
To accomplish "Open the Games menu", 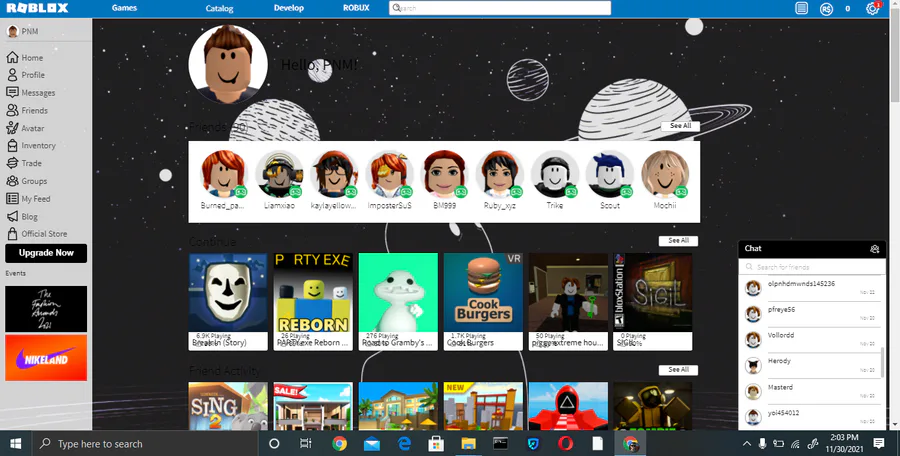I will [x=124, y=8].
